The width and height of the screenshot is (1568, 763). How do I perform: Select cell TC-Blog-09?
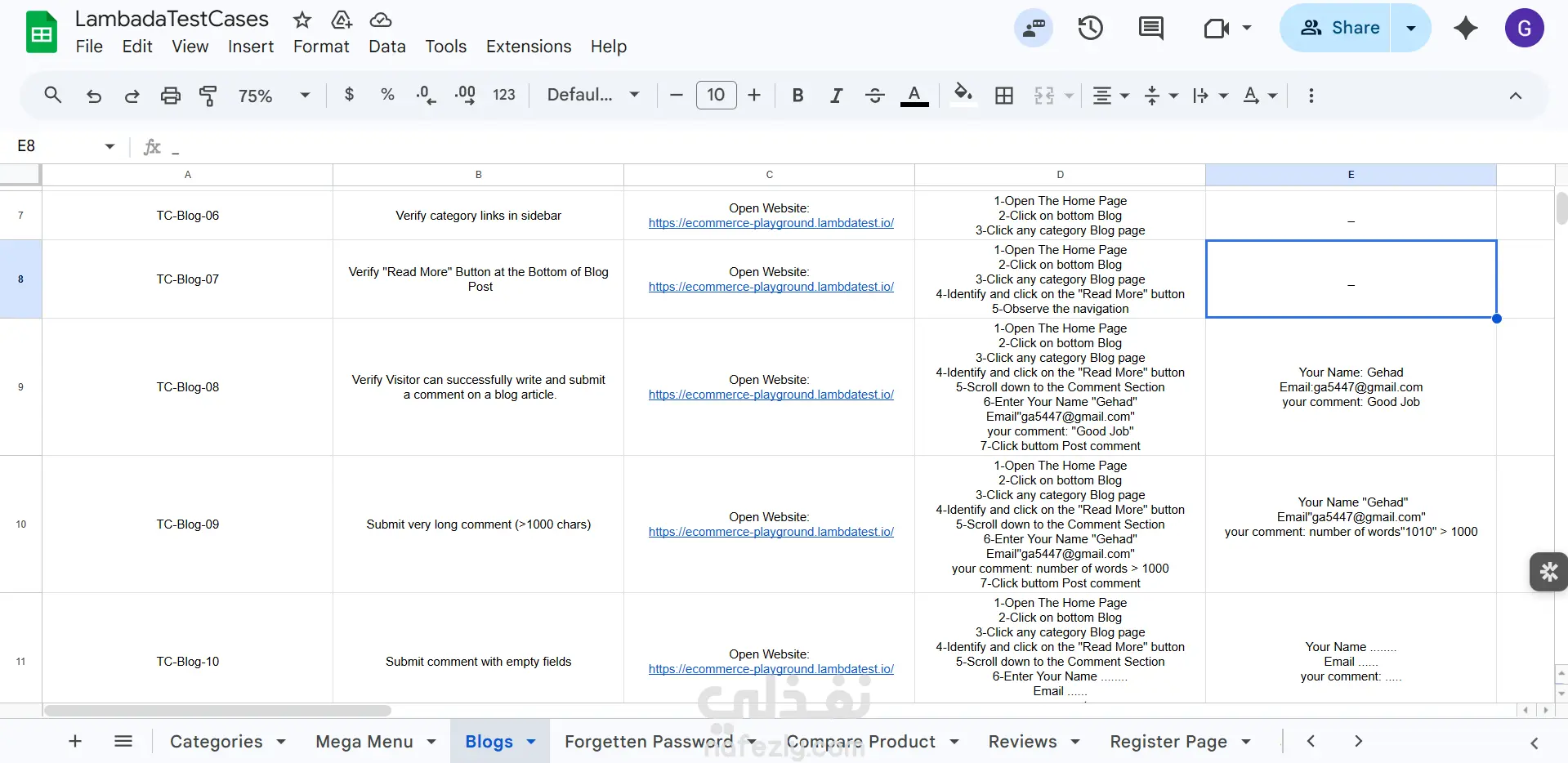[x=188, y=524]
